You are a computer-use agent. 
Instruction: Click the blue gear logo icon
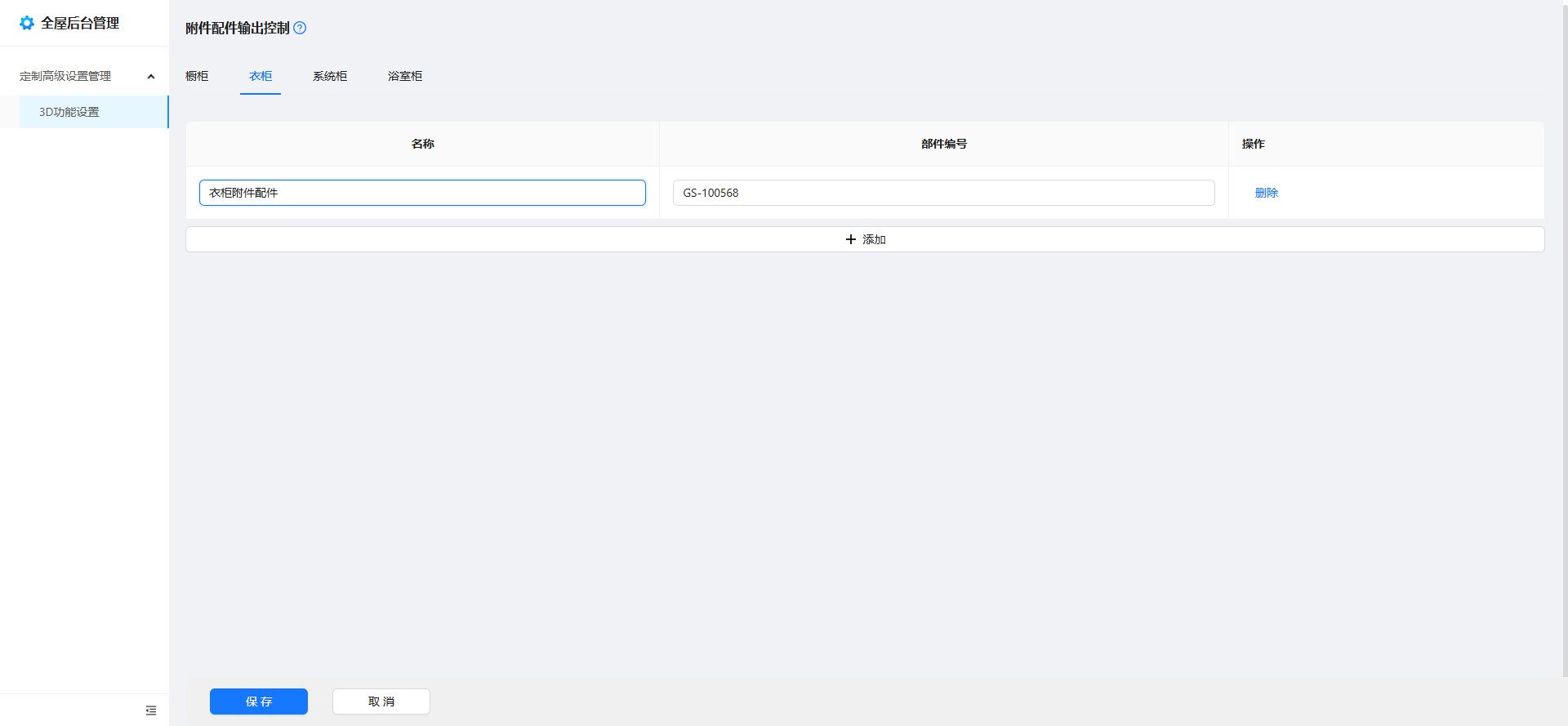[x=27, y=23]
